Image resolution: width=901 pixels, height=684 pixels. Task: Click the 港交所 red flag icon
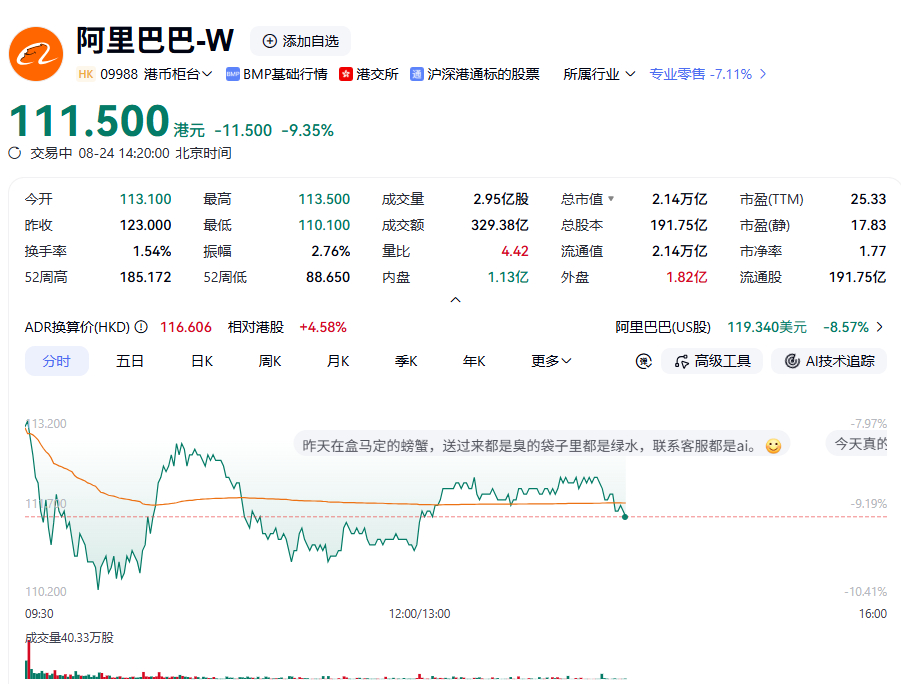point(345,74)
